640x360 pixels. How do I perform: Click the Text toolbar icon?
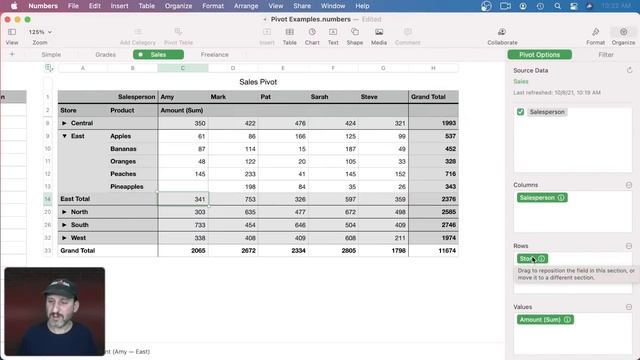333,32
